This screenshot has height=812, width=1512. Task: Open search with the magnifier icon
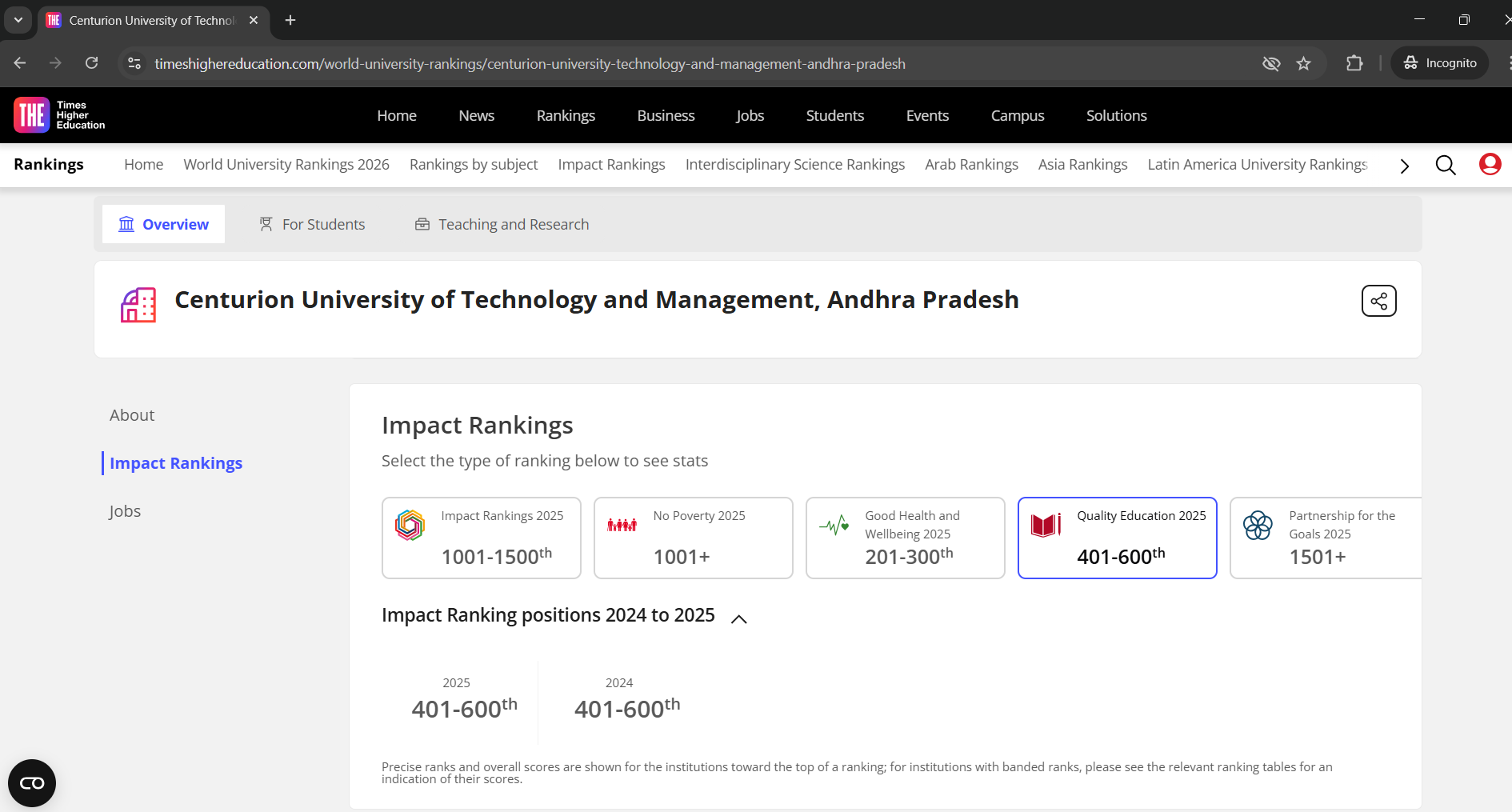click(1445, 165)
